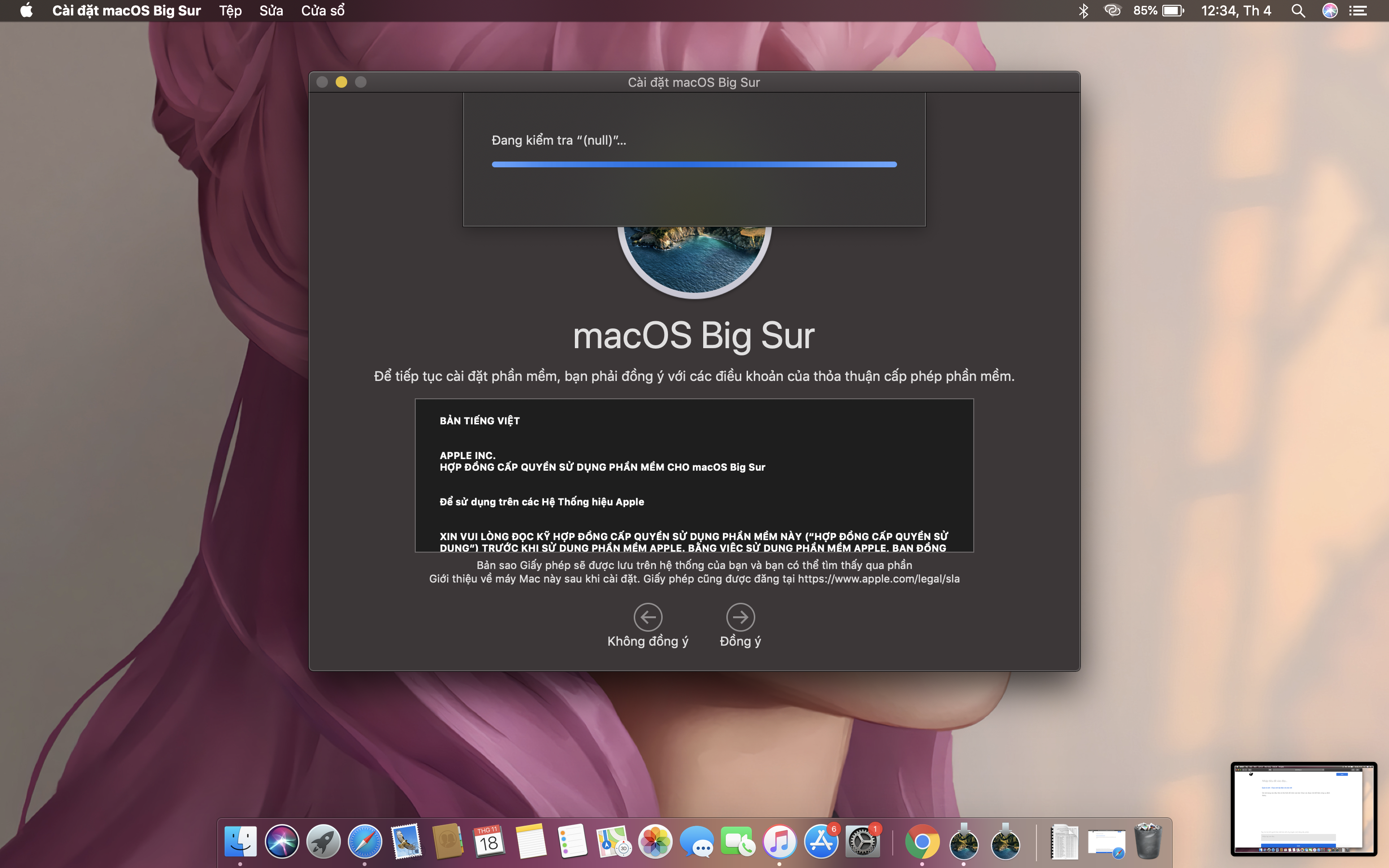Click the Bluetooth status icon
Viewport: 1389px width, 868px height.
click(x=1083, y=10)
